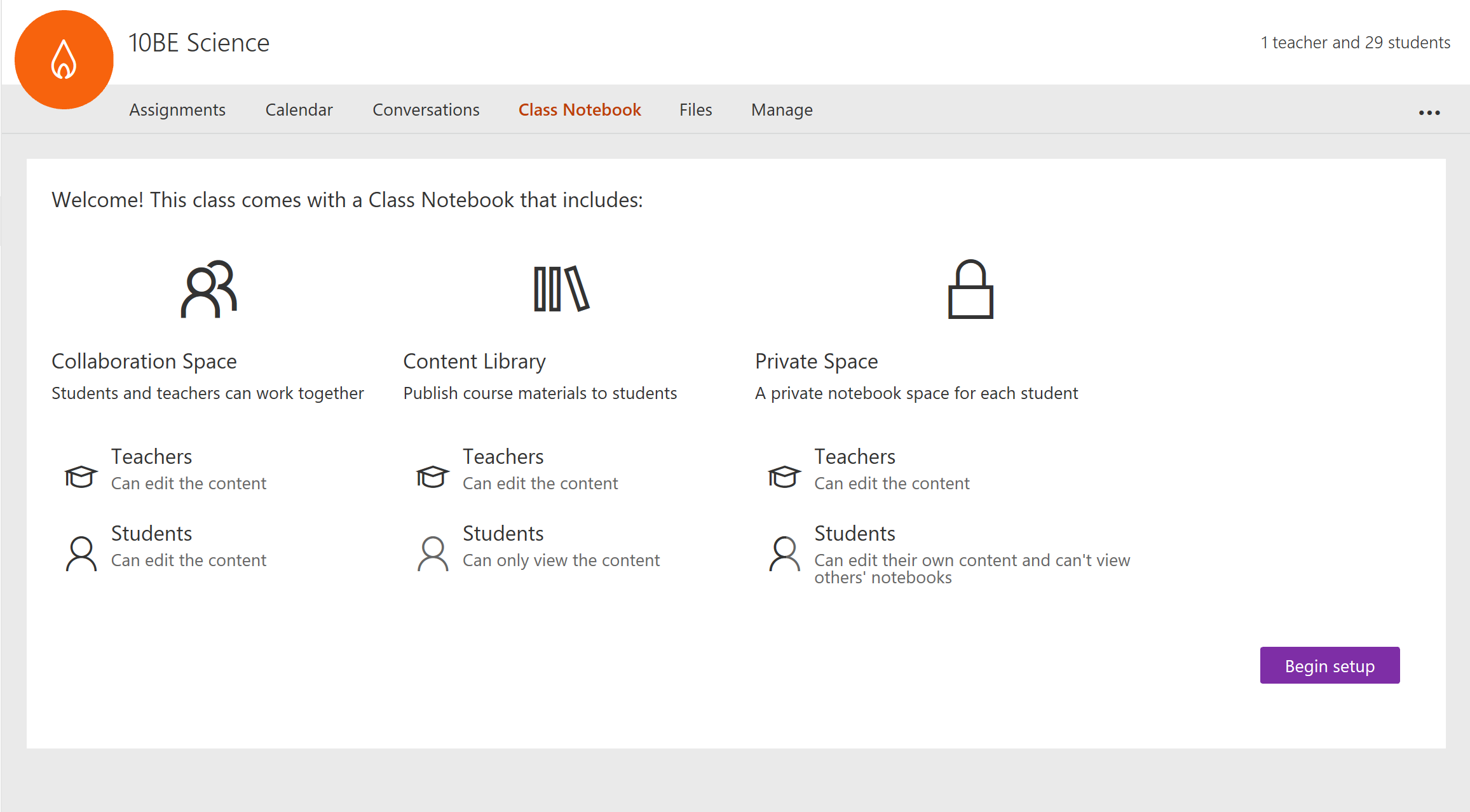Image resolution: width=1470 pixels, height=812 pixels.
Task: Open the Calendar tab
Action: point(299,110)
